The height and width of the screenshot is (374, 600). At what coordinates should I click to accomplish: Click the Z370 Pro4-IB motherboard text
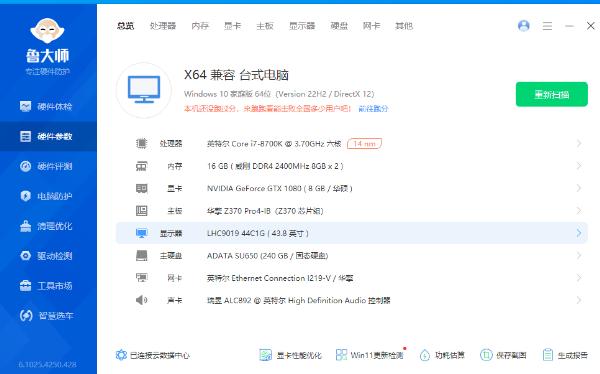[265, 211]
